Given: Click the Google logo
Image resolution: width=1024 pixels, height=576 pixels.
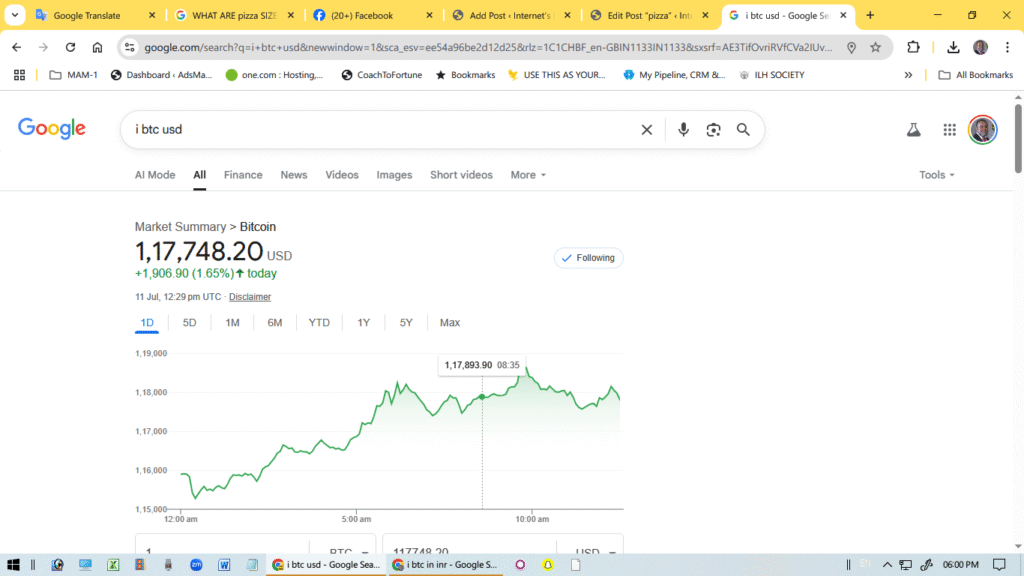Looking at the screenshot, I should point(52,129).
